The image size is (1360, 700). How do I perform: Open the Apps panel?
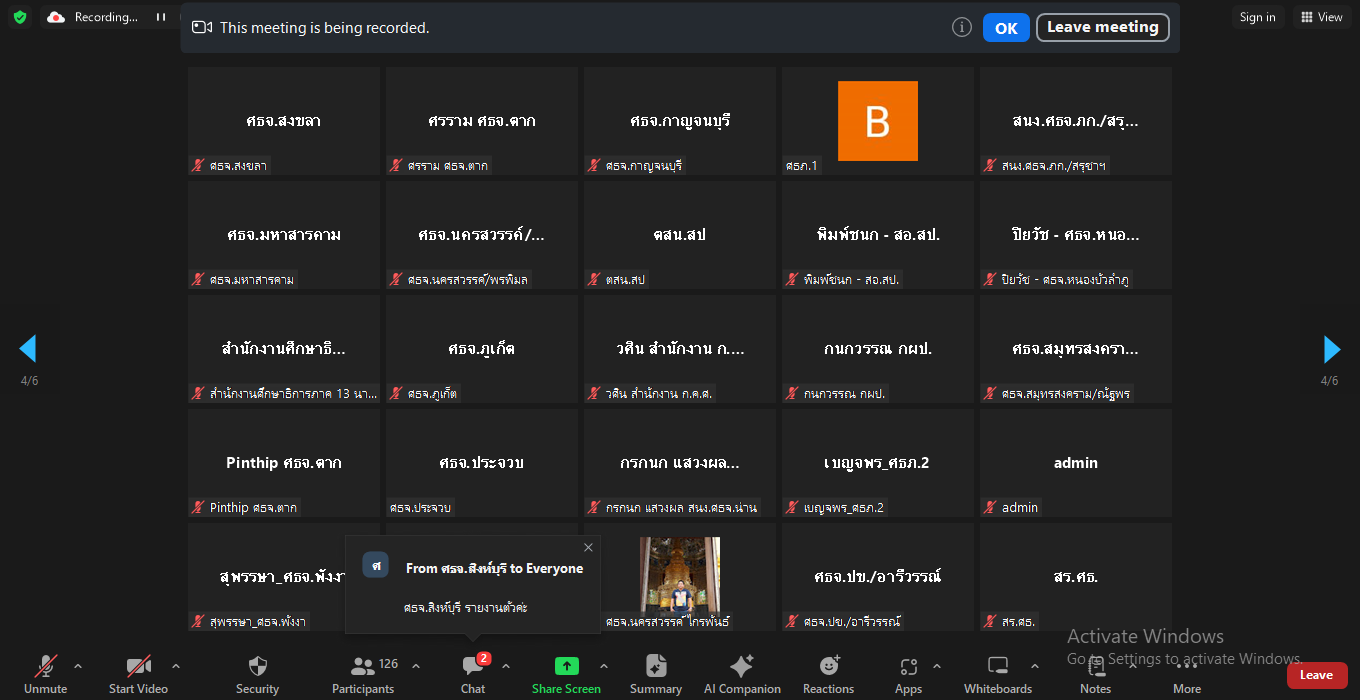(908, 675)
